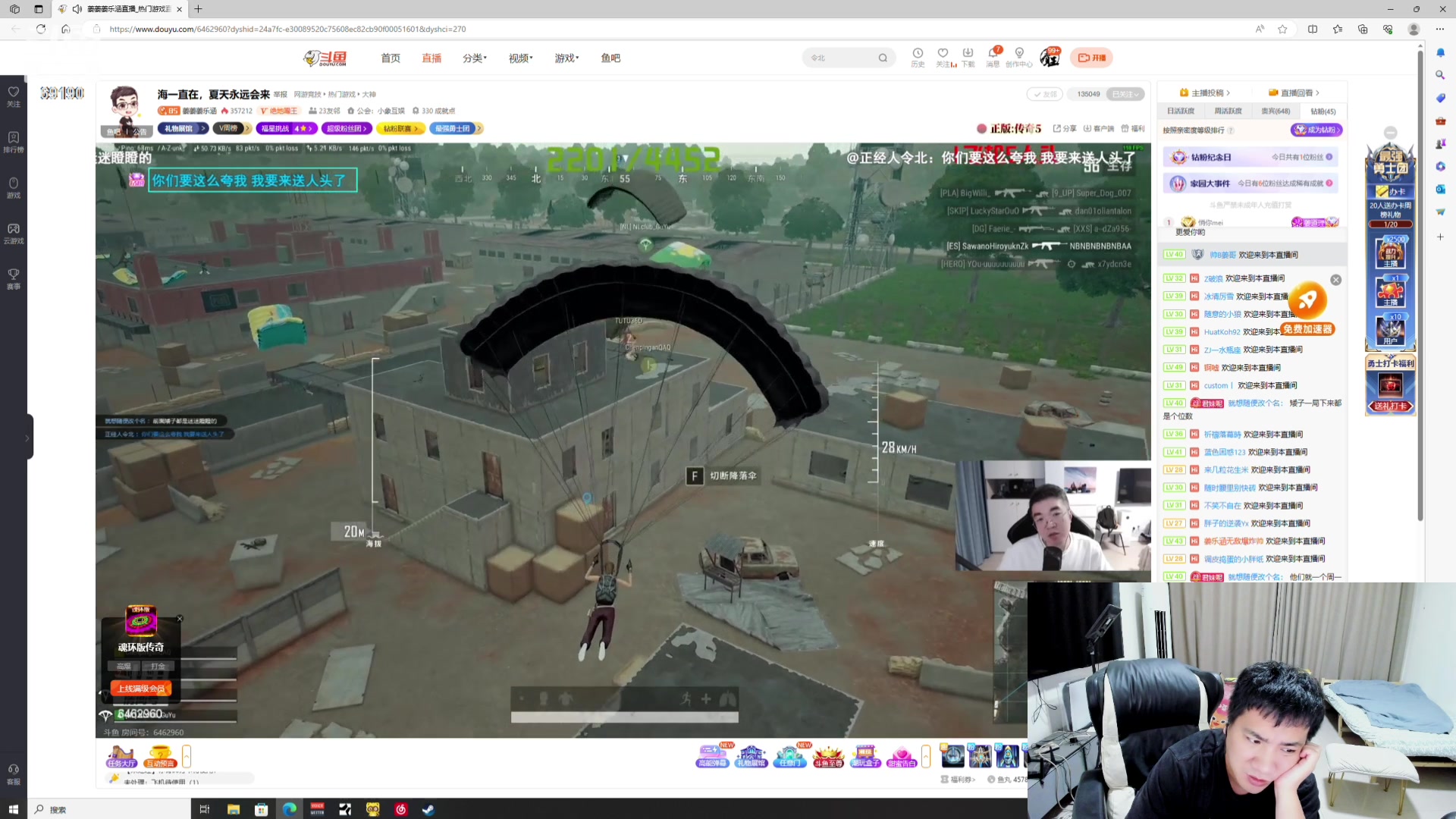
Task: Close the 免费加速器 floating ad
Action: pos(1336,280)
